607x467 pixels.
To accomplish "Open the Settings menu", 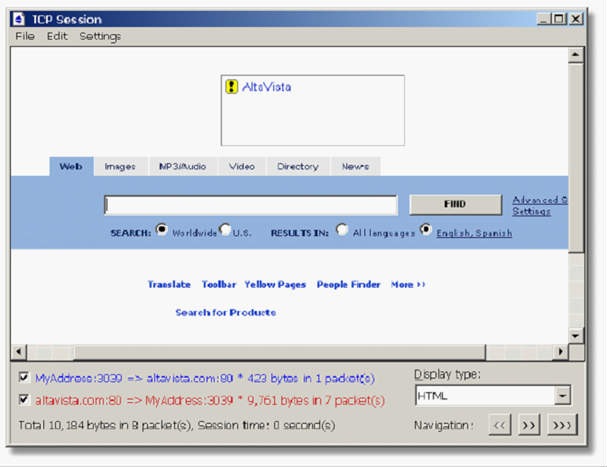I will pos(100,36).
